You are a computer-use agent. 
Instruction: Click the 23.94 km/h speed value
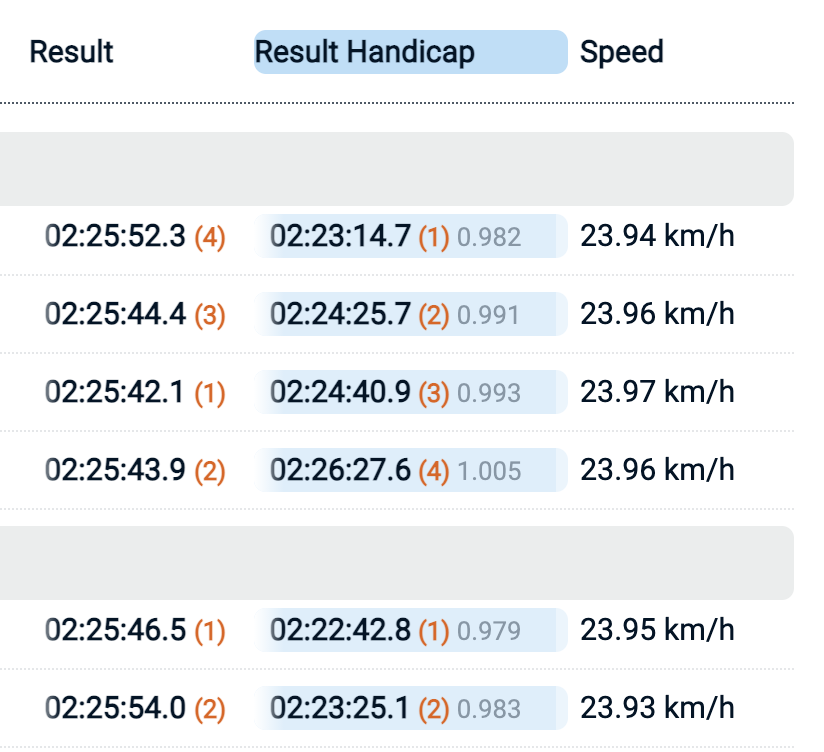[x=657, y=236]
